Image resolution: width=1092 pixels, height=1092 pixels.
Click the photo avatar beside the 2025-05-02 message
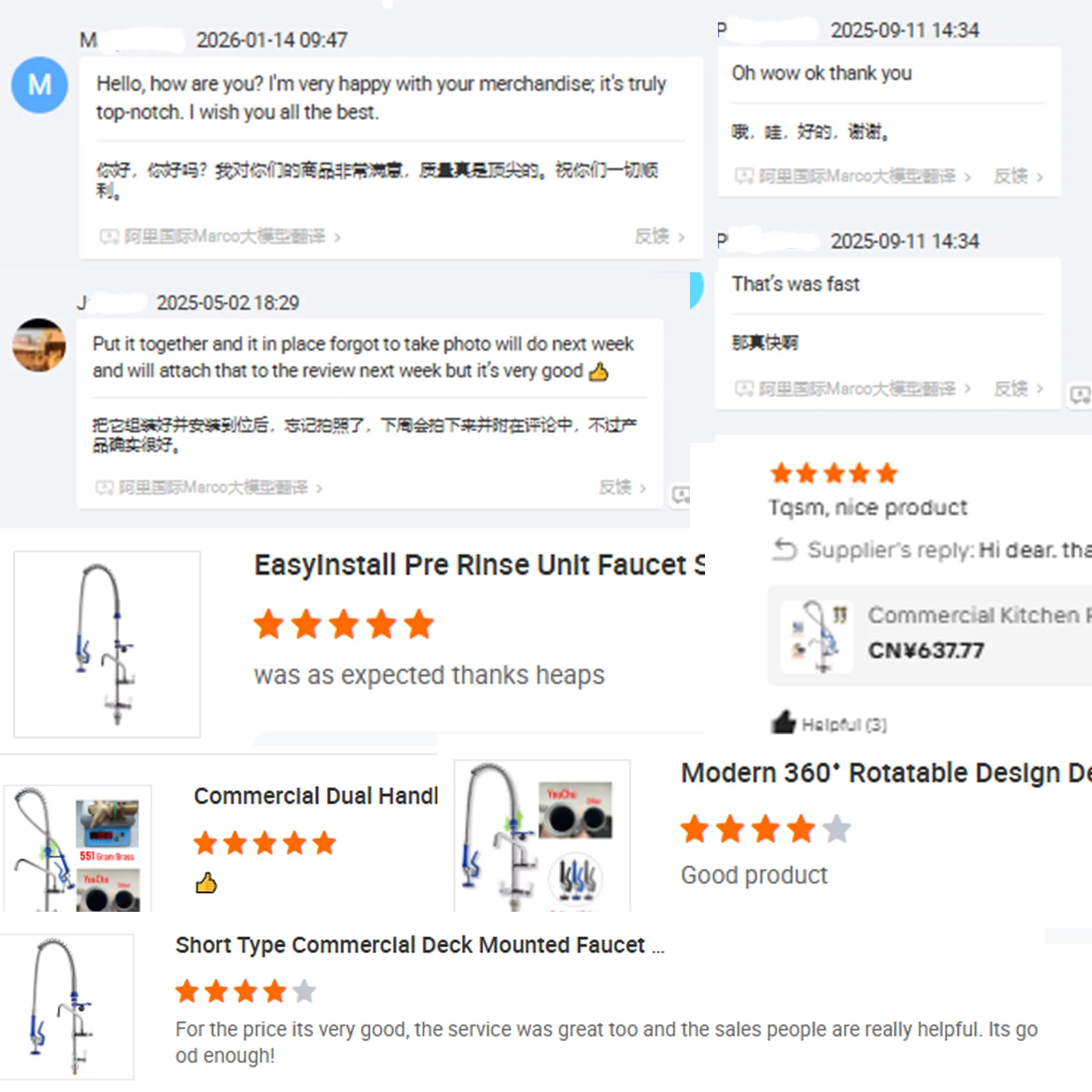tap(40, 345)
